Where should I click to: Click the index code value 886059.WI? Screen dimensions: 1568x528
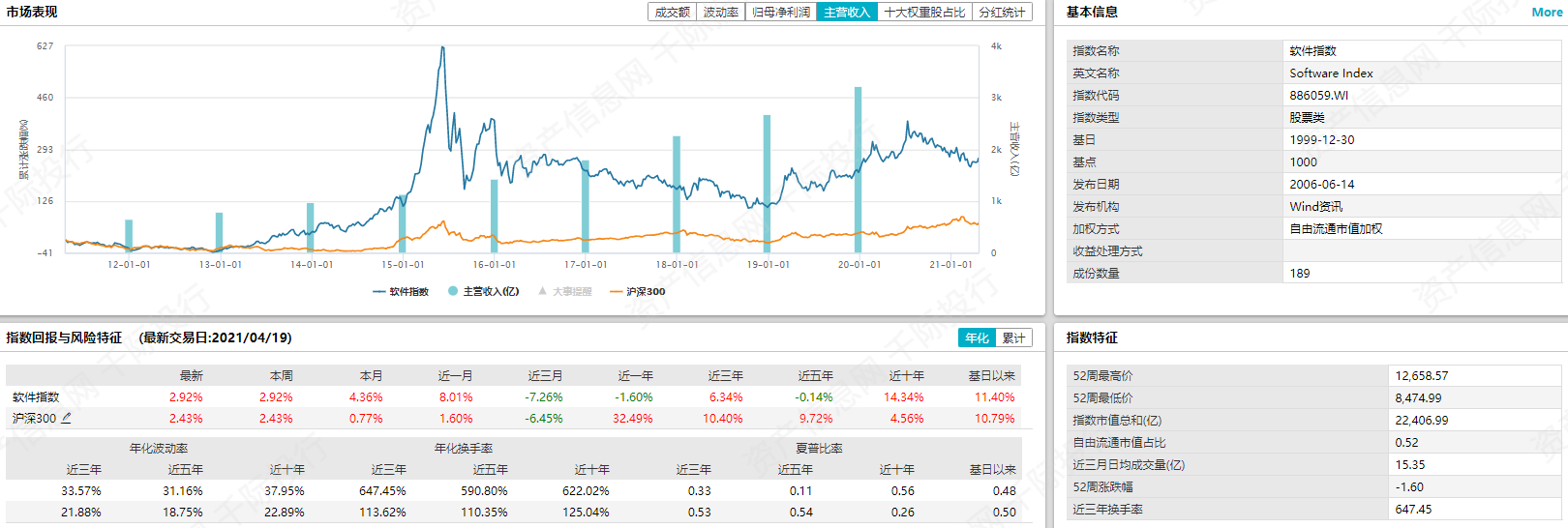1318,96
